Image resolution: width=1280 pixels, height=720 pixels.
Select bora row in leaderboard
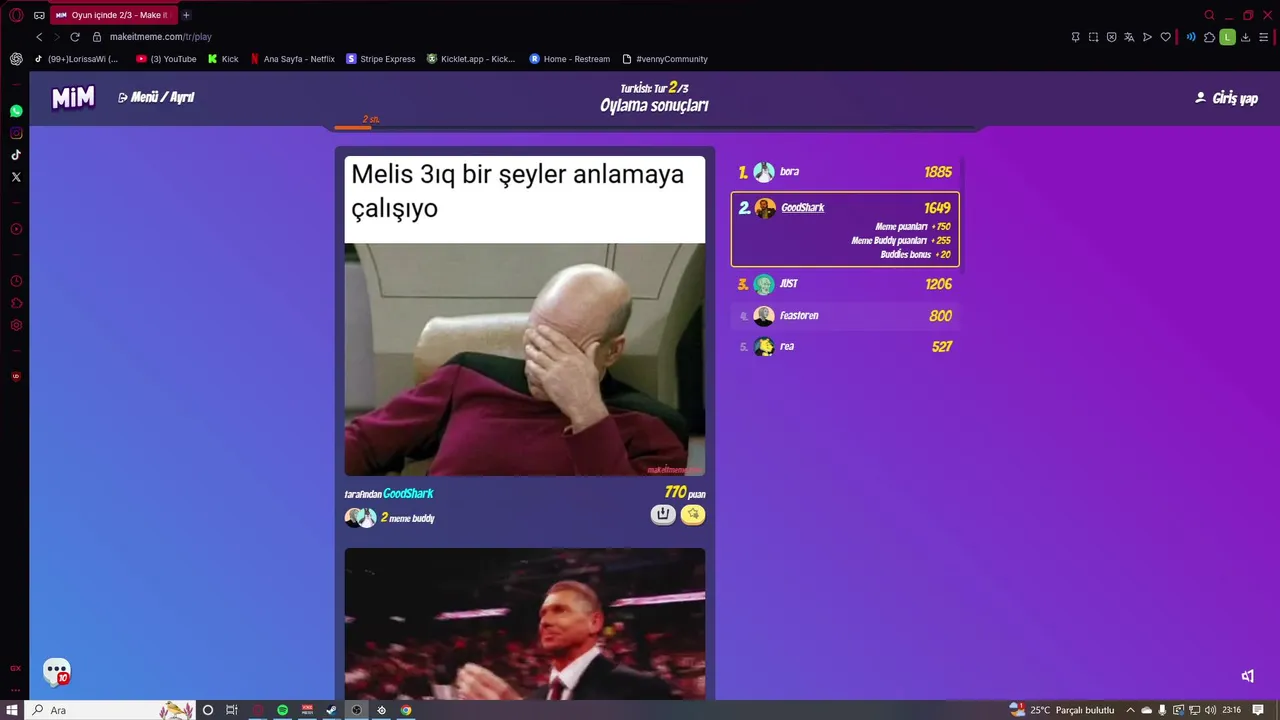[845, 172]
